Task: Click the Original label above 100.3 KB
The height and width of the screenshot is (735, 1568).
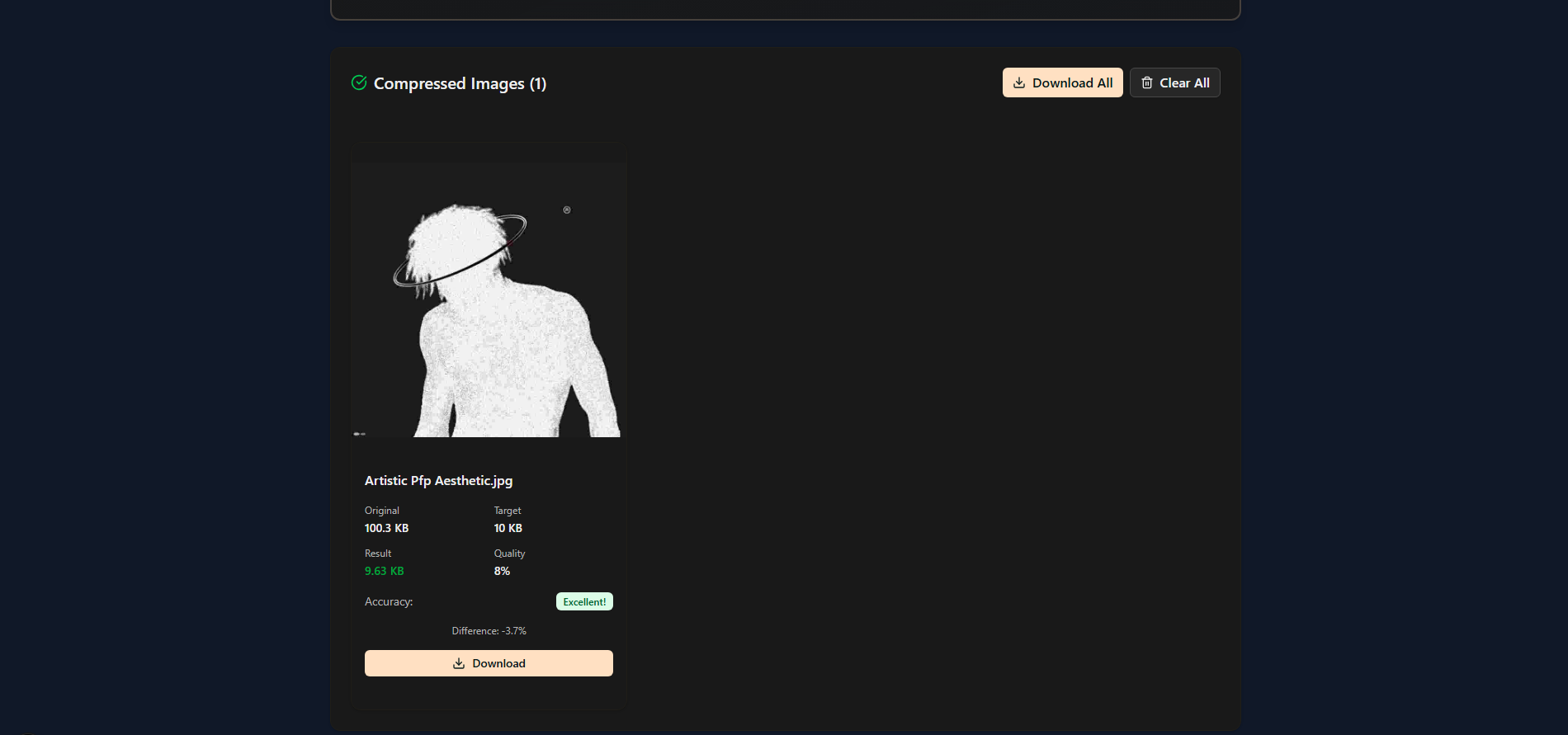Action: click(382, 511)
